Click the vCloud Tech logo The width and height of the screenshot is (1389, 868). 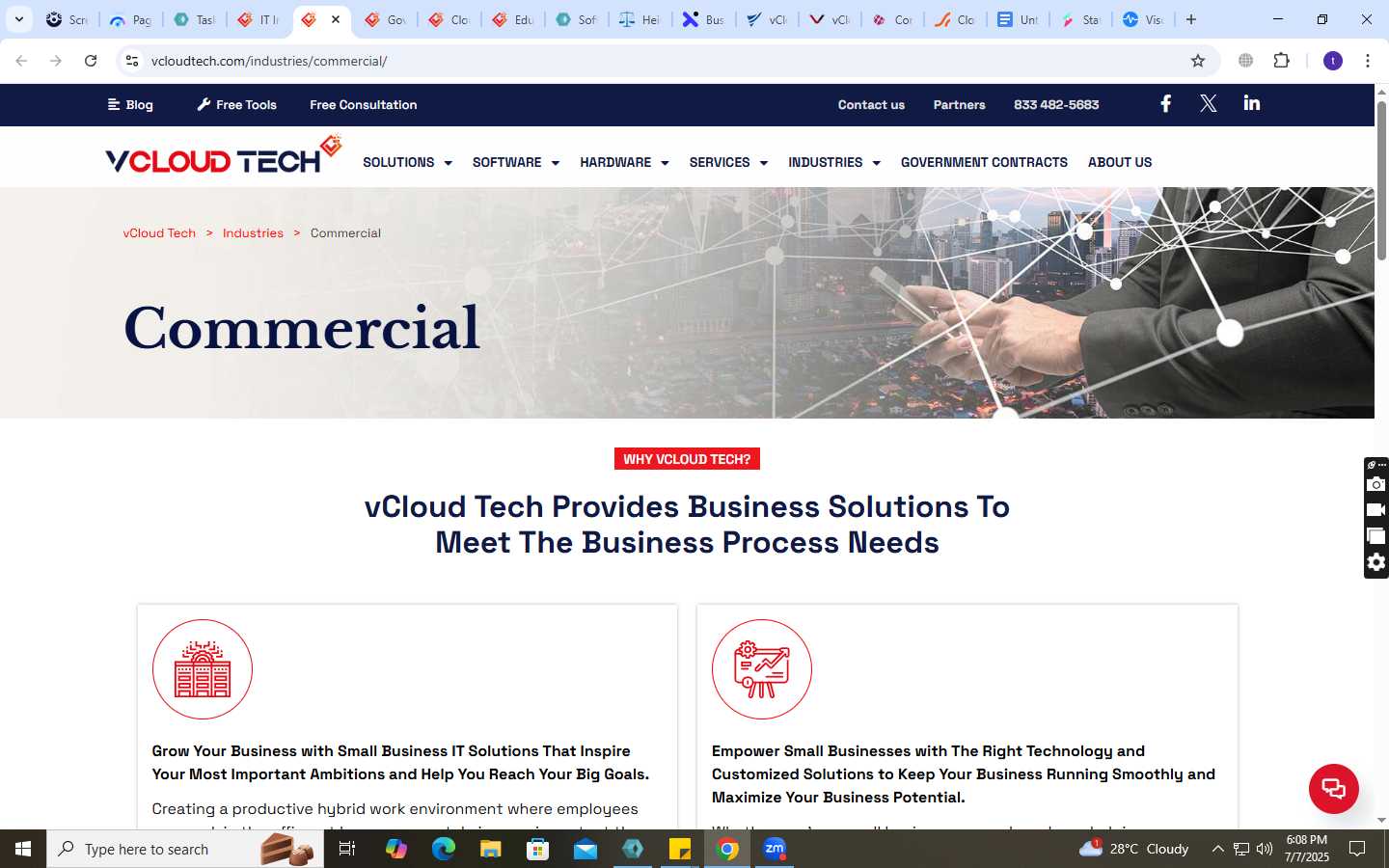224,155
